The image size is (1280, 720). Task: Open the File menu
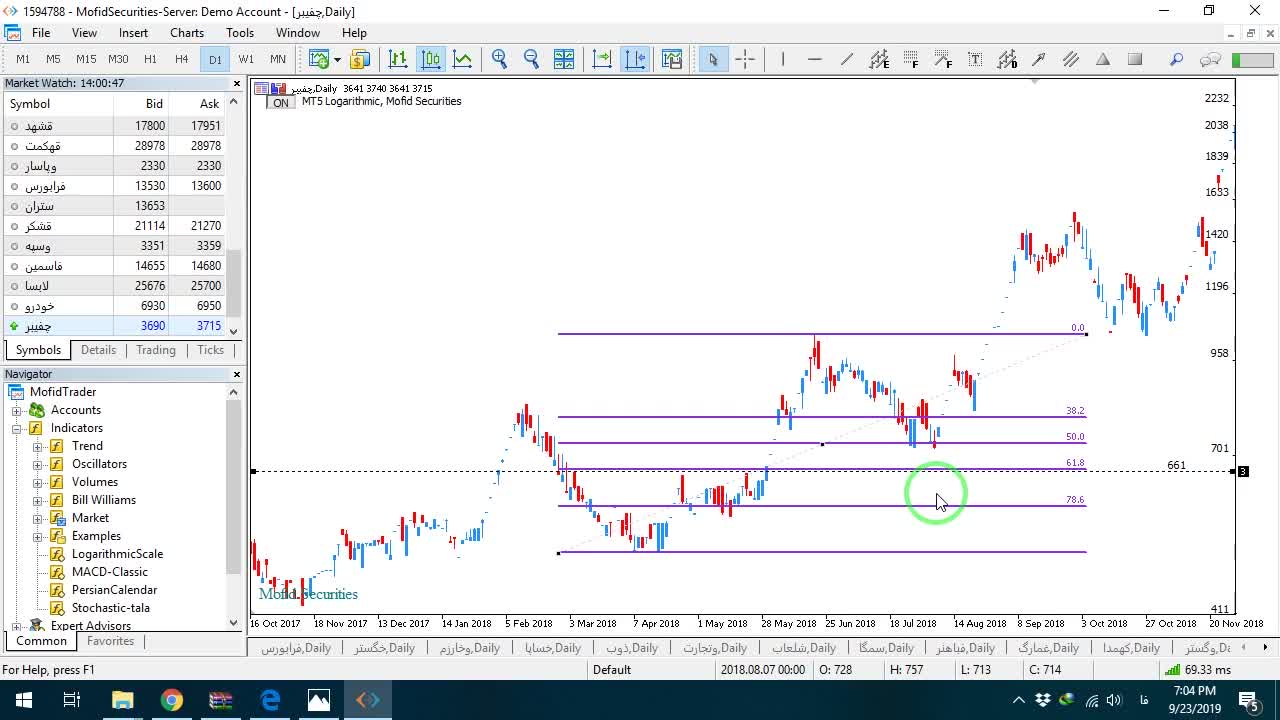pyautogui.click(x=40, y=33)
